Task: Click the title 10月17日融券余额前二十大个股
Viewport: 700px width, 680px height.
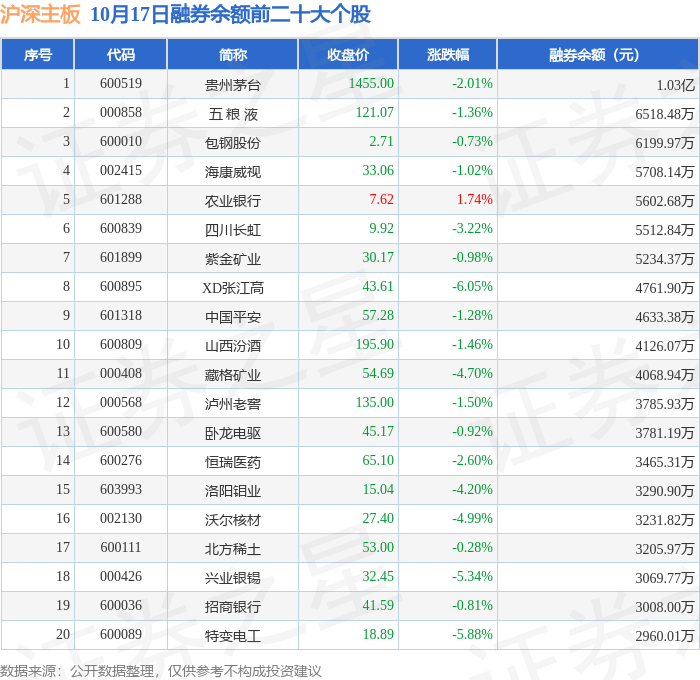Action: click(230, 14)
